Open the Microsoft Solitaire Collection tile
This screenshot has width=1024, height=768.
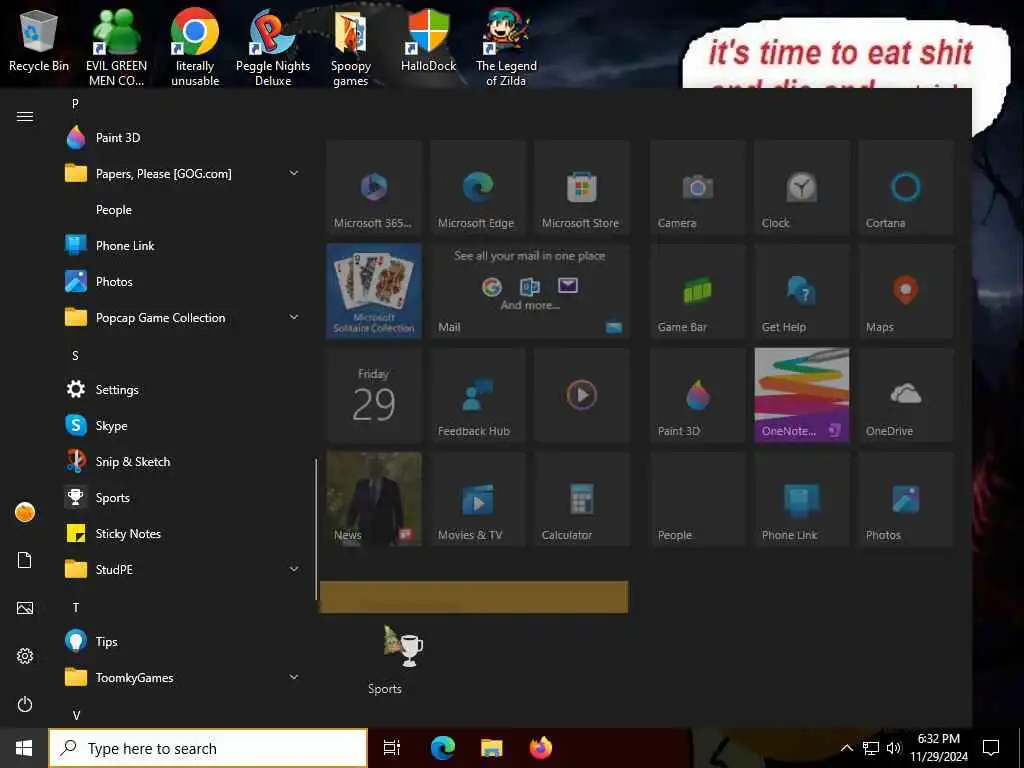coord(374,291)
